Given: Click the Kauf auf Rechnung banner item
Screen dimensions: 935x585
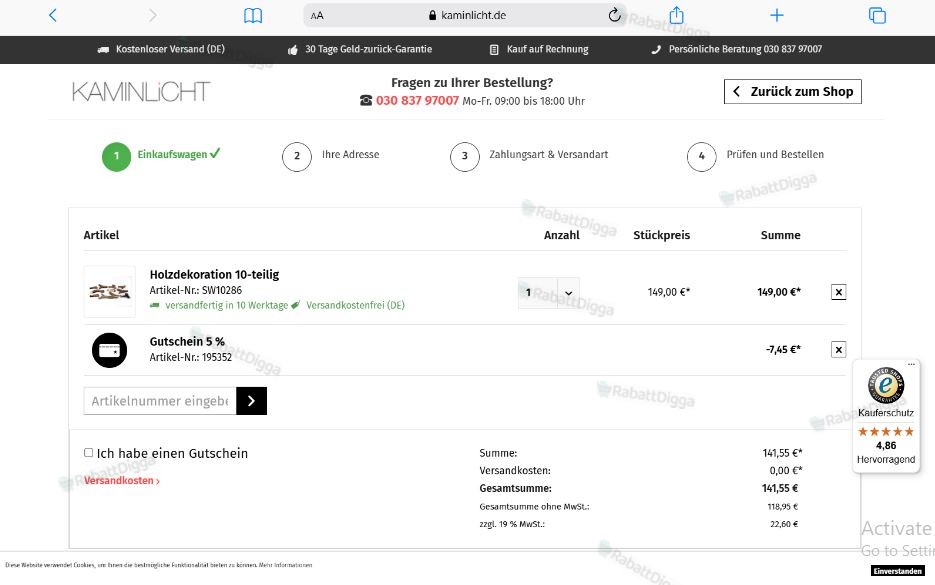Looking at the screenshot, I should 539,49.
